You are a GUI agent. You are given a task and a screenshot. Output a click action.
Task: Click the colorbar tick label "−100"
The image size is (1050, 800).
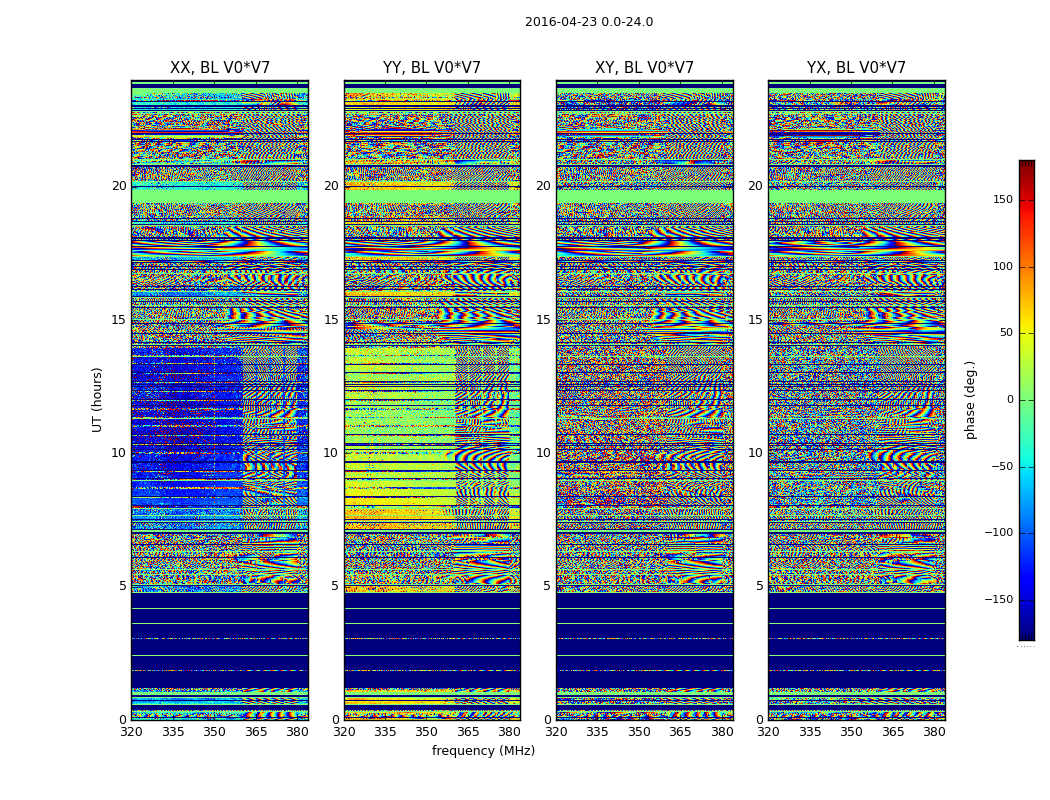pos(999,532)
